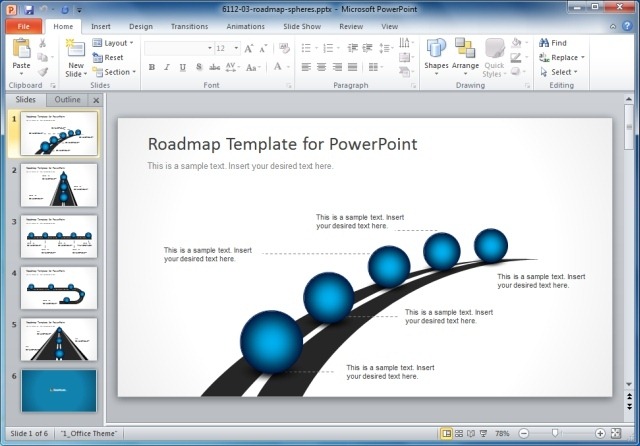Switch to the Insert ribbon tab

(100, 27)
